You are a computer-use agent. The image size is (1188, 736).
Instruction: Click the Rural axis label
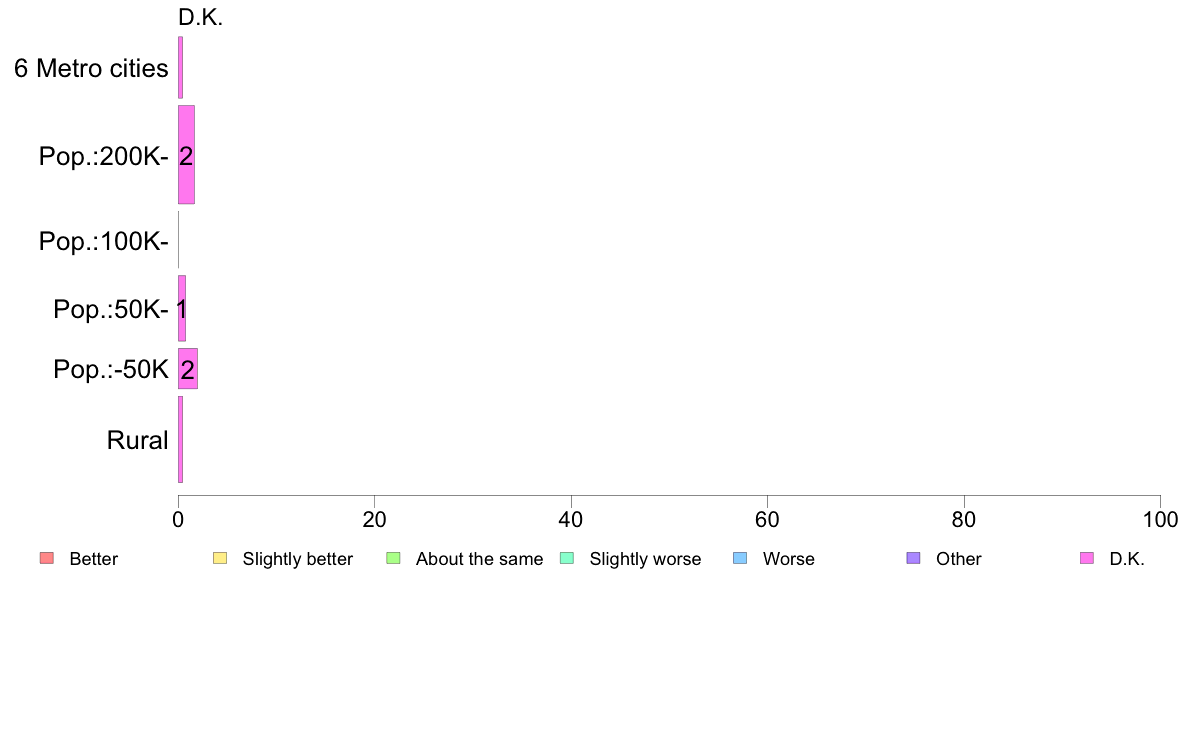click(x=137, y=440)
